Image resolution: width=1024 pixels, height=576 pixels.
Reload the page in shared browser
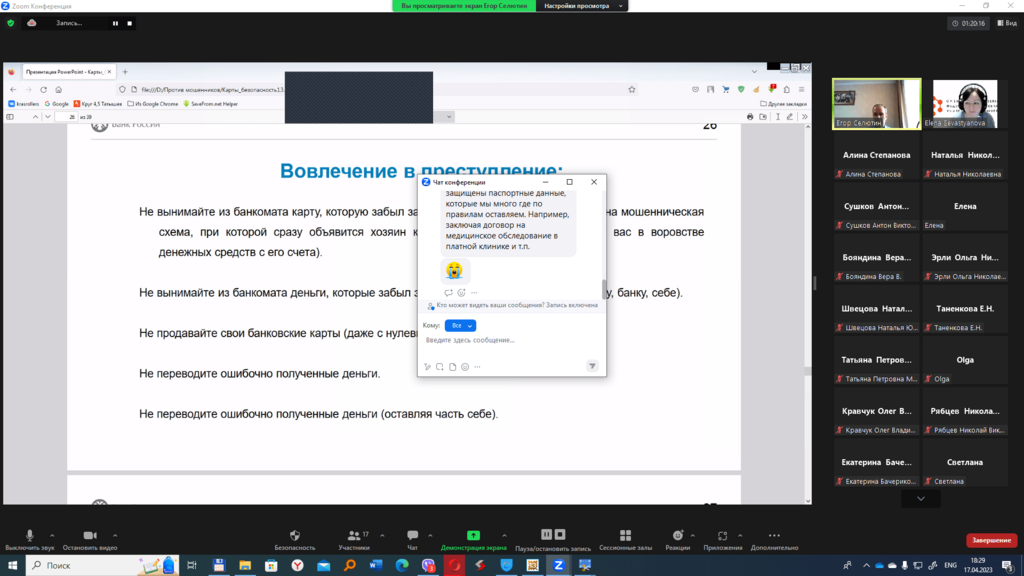(44, 89)
